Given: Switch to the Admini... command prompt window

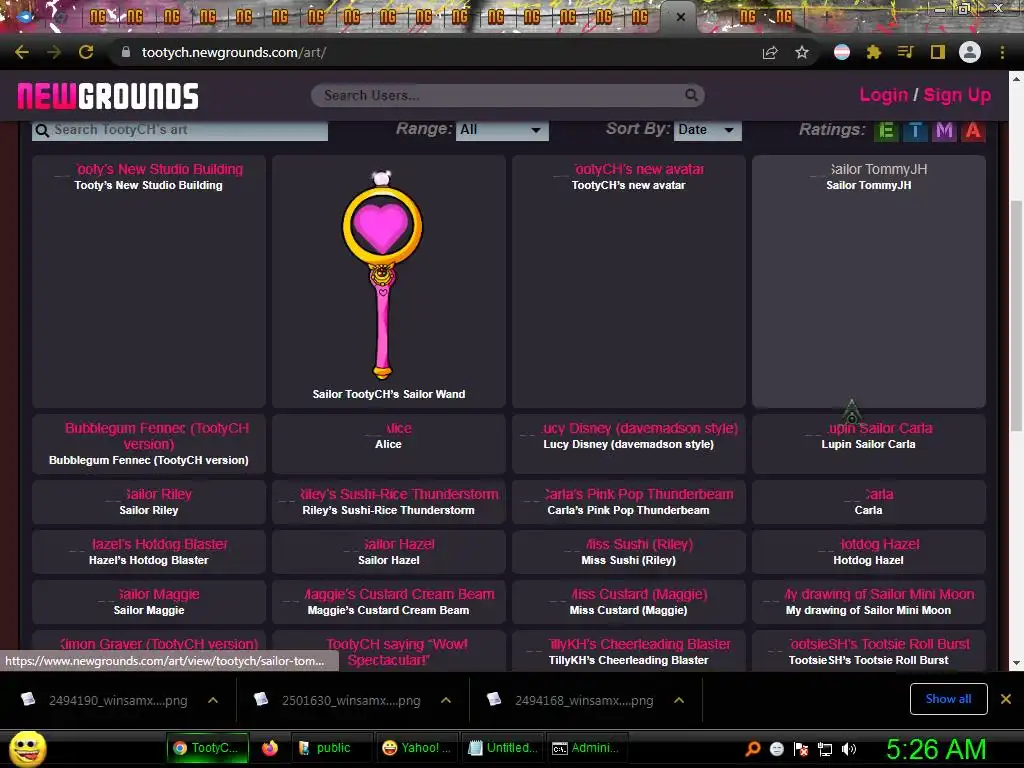Looking at the screenshot, I should (586, 748).
